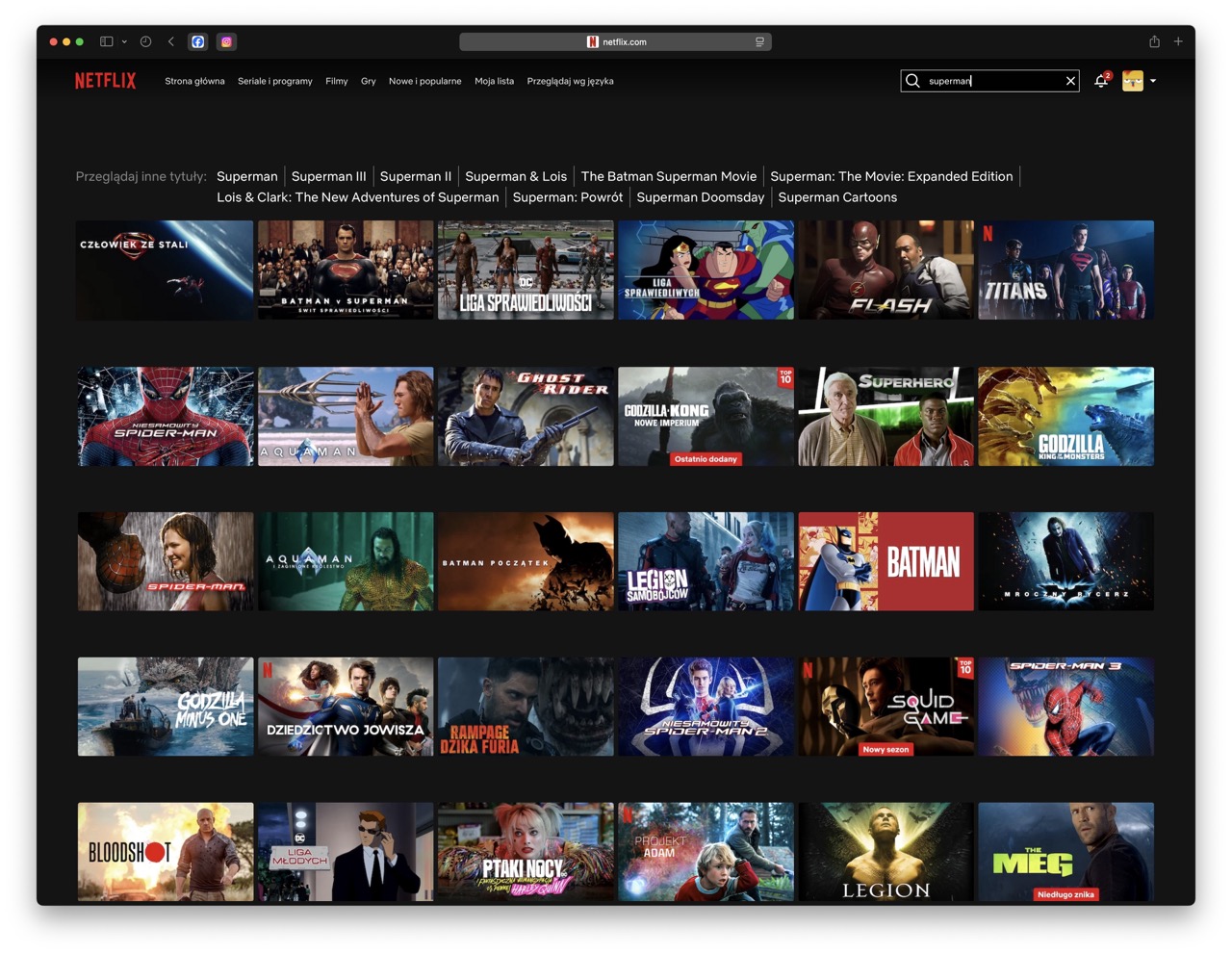Screen dimensions: 1232x954
Task: Expand the profile menu arrow
Action: coord(1153,81)
